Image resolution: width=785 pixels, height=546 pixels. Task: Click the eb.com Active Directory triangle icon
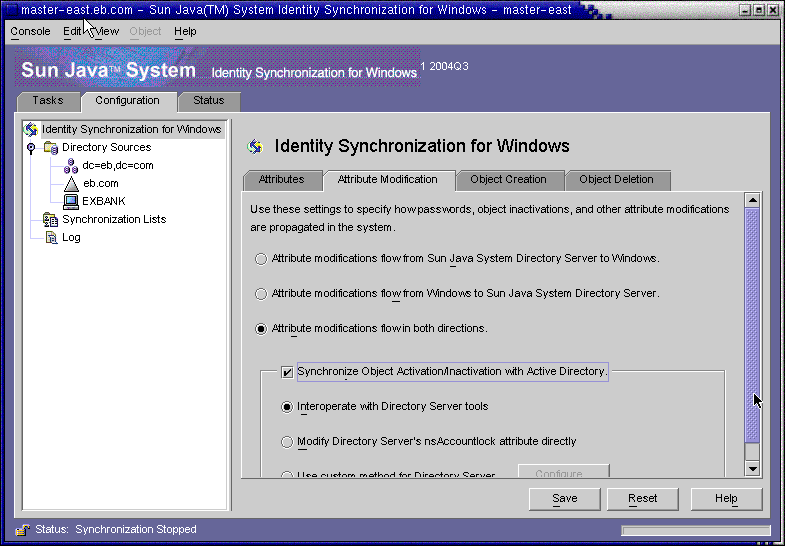[71, 184]
